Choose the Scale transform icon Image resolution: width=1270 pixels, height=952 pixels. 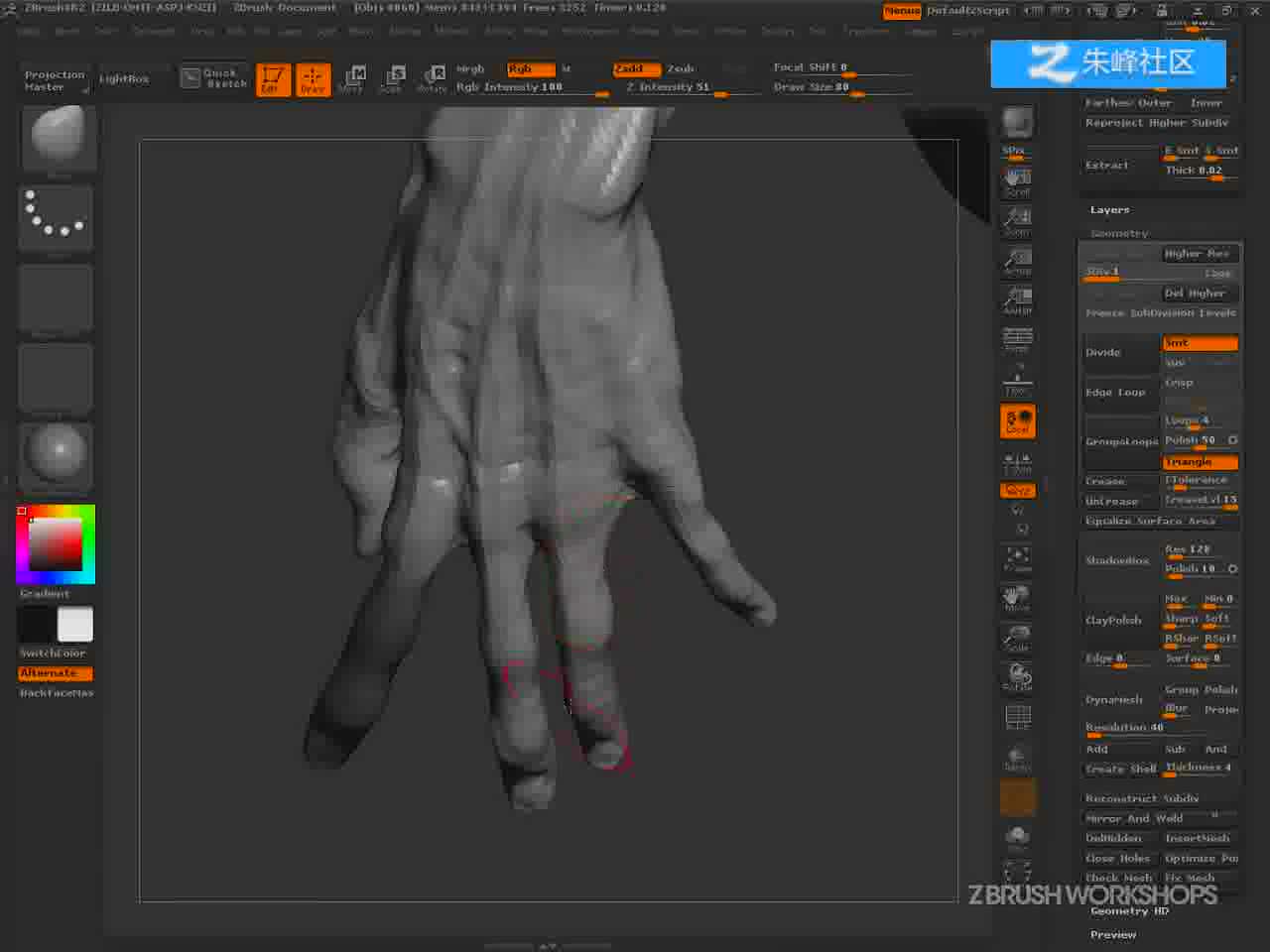pos(392,79)
